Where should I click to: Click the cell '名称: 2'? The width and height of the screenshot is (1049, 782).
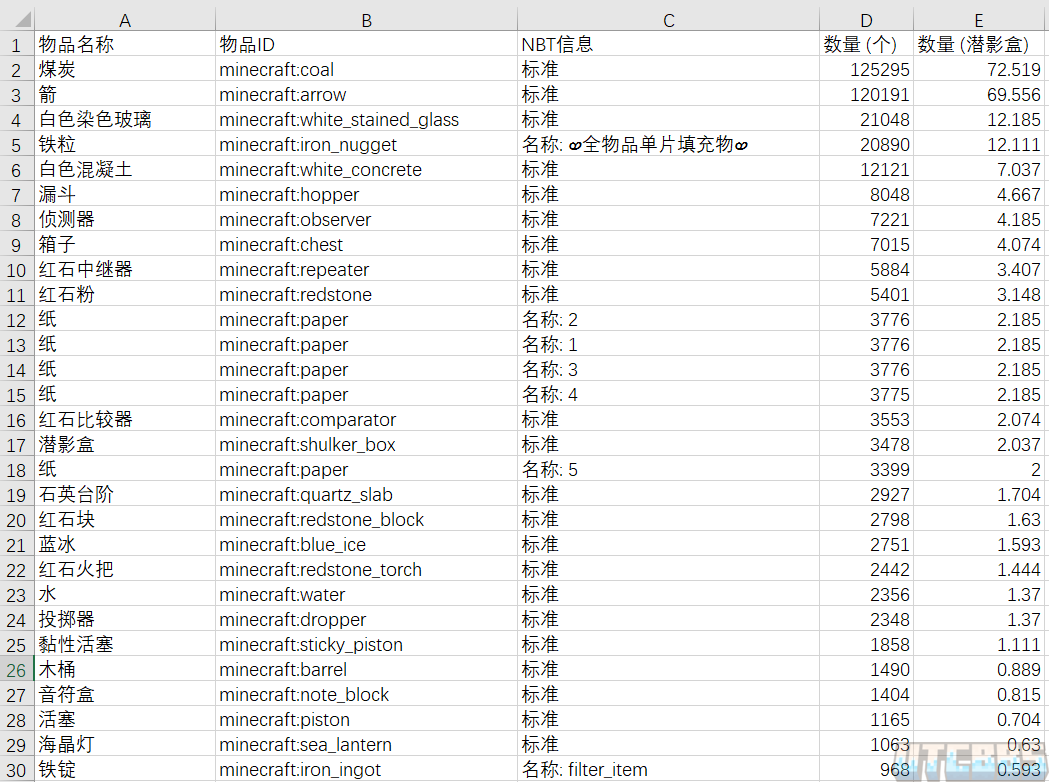click(x=668, y=319)
